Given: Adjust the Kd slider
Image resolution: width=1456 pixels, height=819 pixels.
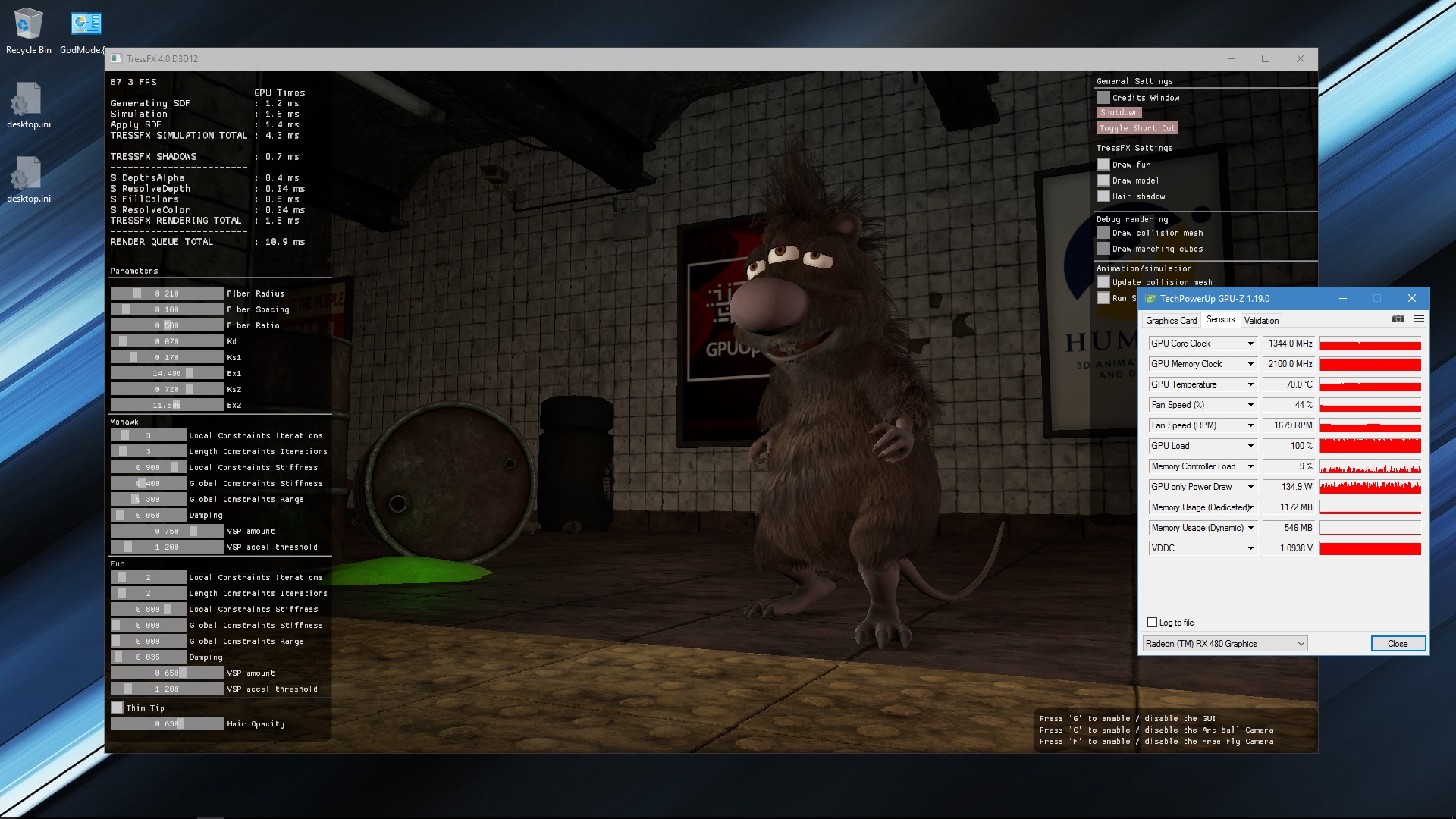Looking at the screenshot, I should click(x=167, y=341).
